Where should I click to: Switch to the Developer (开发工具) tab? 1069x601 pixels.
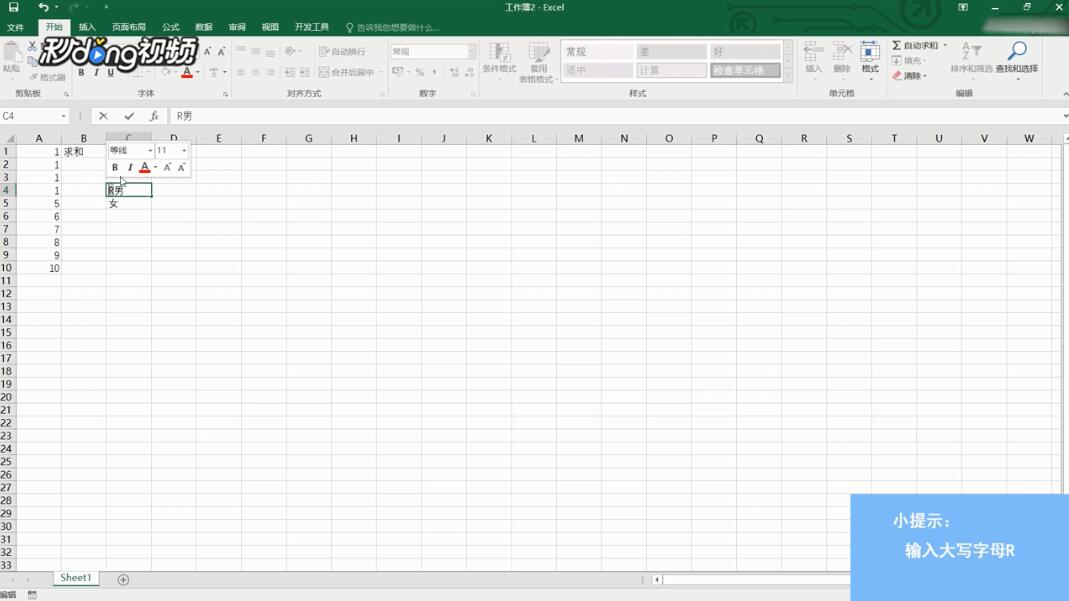(x=312, y=27)
